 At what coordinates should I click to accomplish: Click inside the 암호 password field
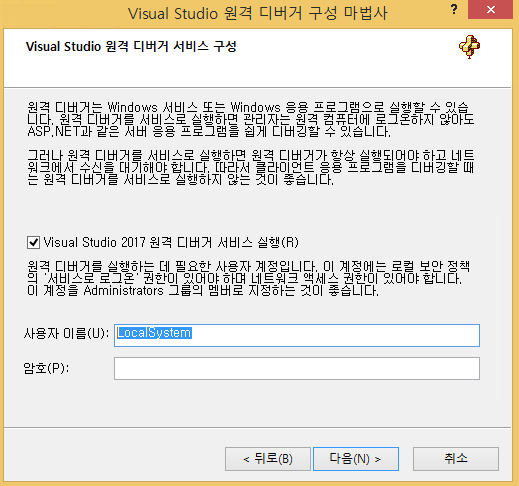click(x=297, y=368)
